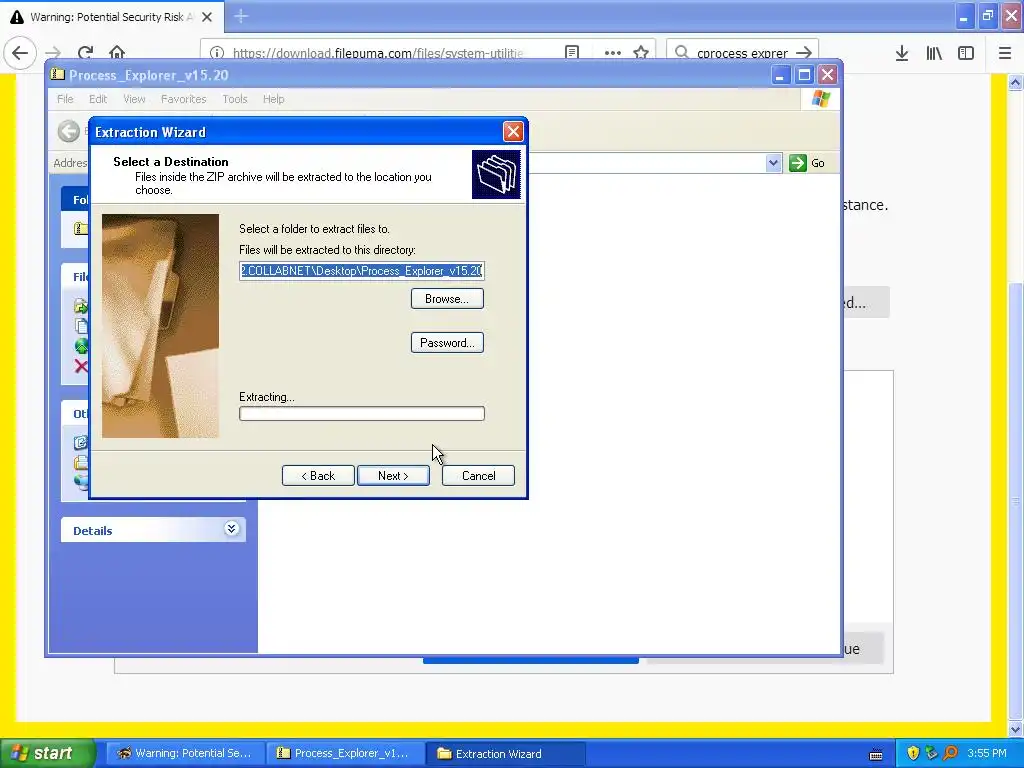Click the Firefox page scrollbar up arrow
Image resolution: width=1024 pixels, height=768 pixels.
pyautogui.click(x=1016, y=82)
